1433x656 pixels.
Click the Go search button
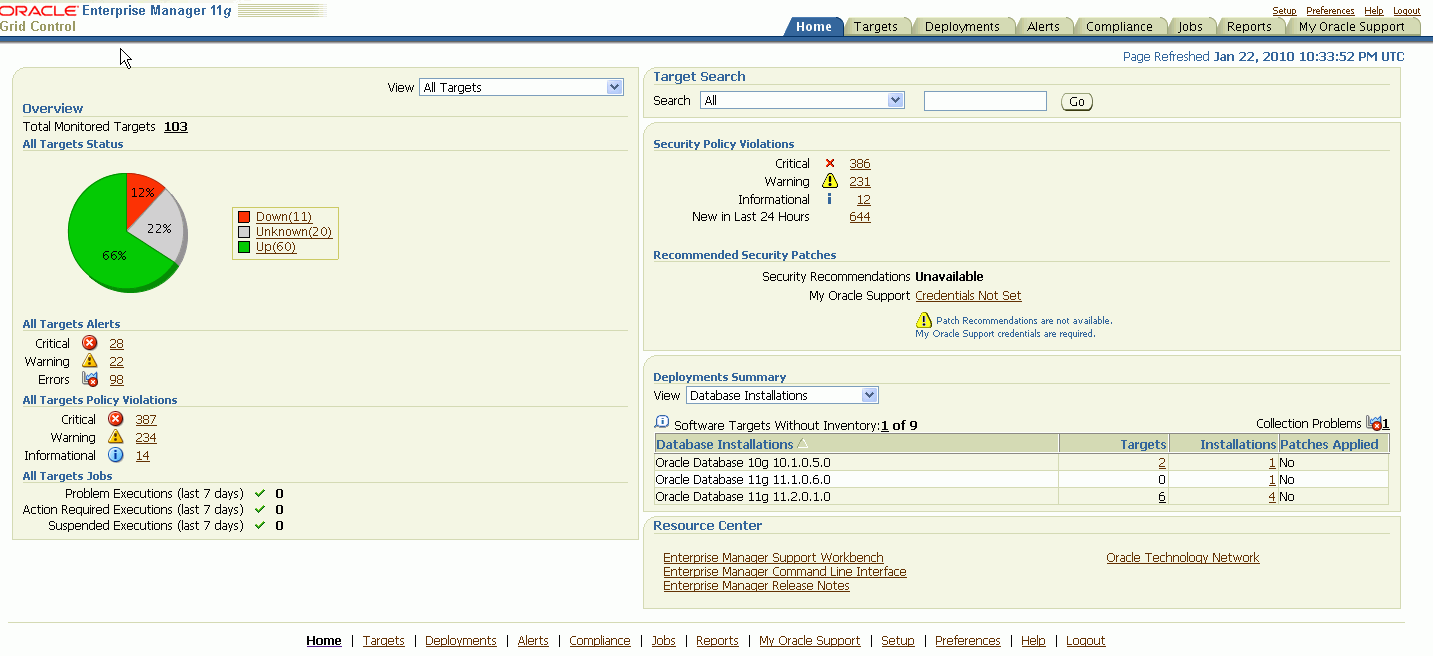coord(1077,102)
